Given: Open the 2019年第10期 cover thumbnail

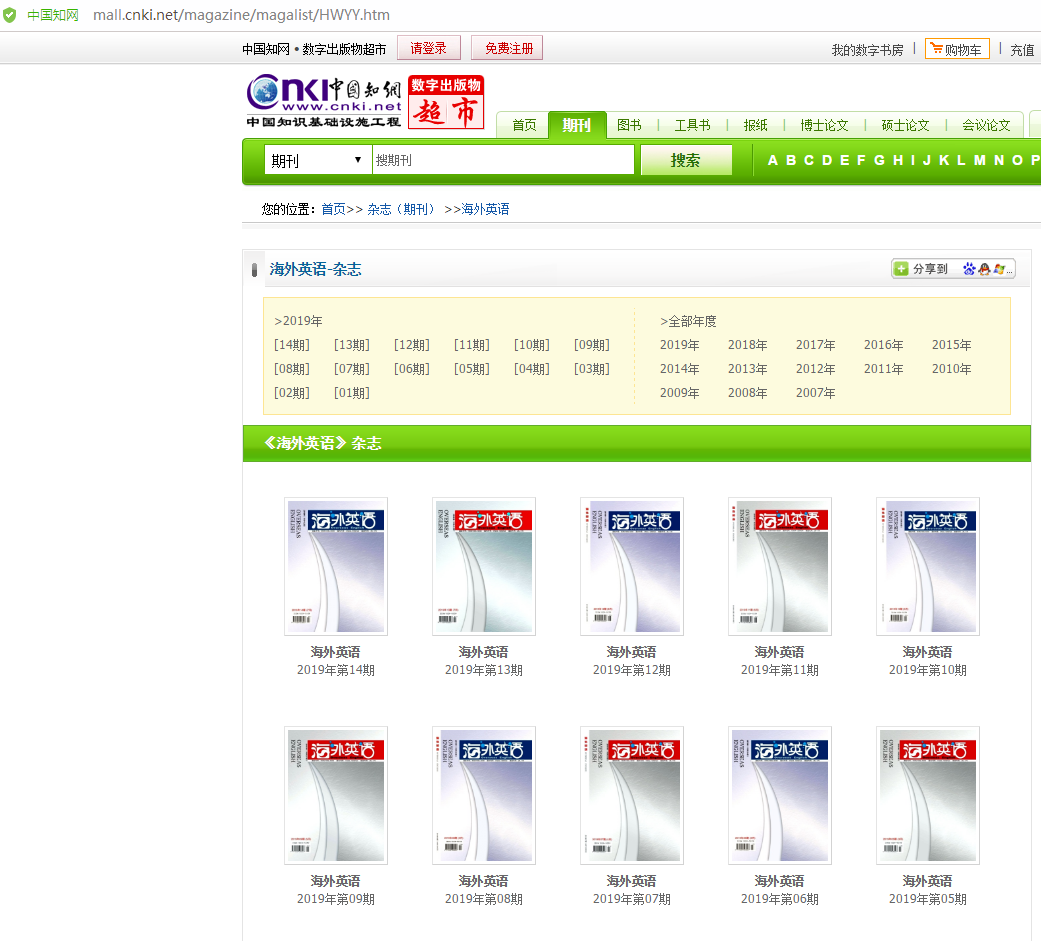Looking at the screenshot, I should [x=928, y=566].
